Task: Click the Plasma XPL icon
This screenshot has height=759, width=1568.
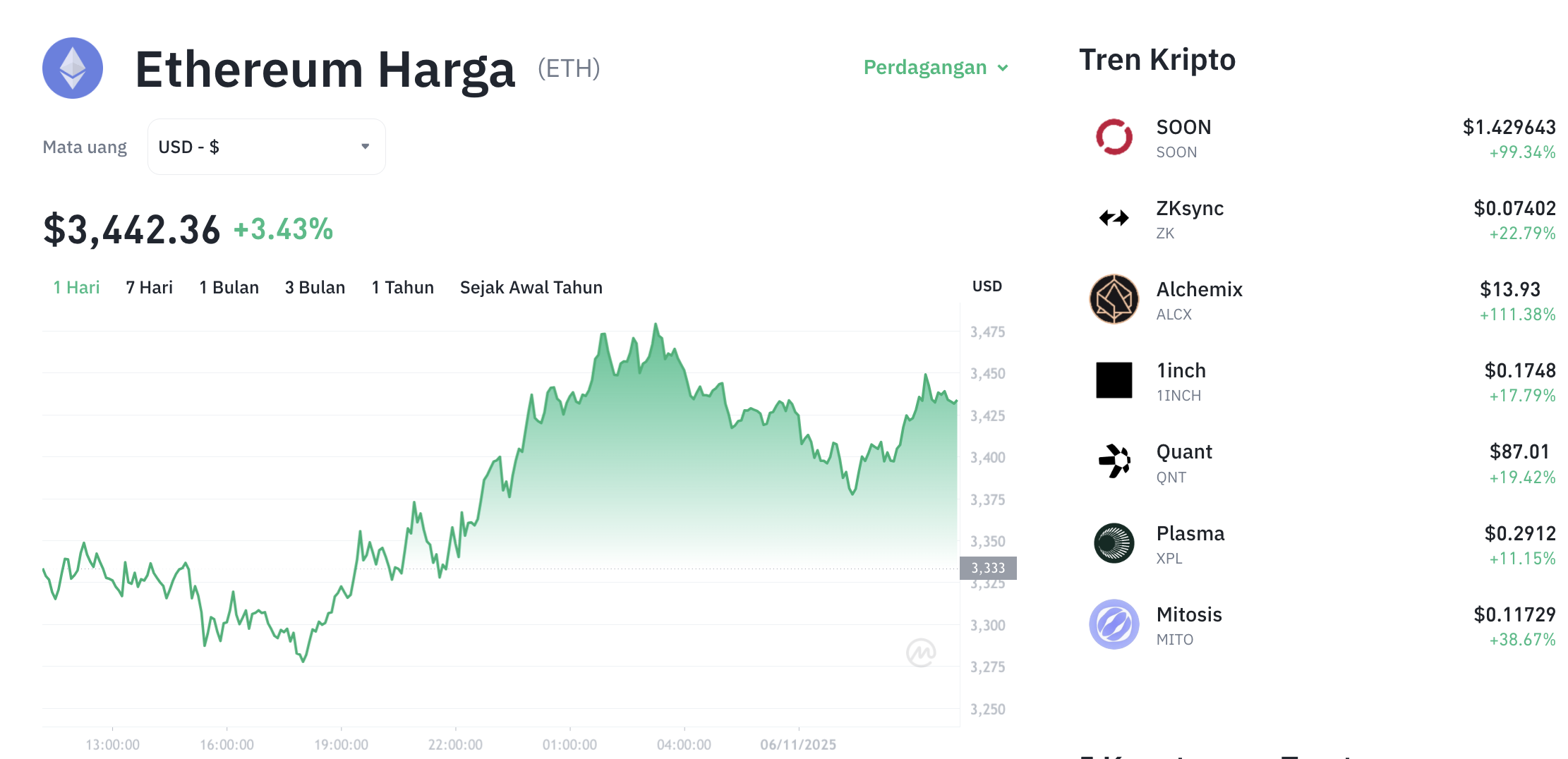Action: (x=1114, y=543)
